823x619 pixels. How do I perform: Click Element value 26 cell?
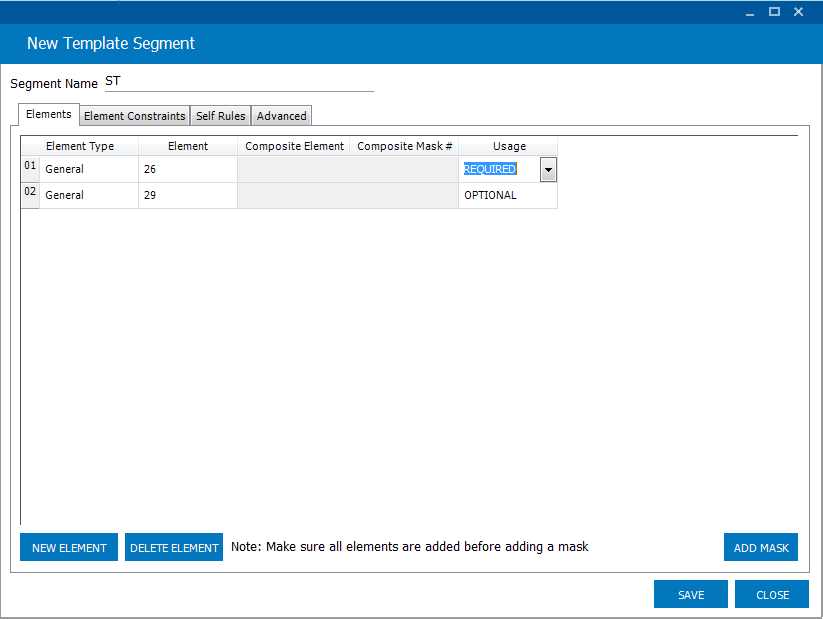188,169
